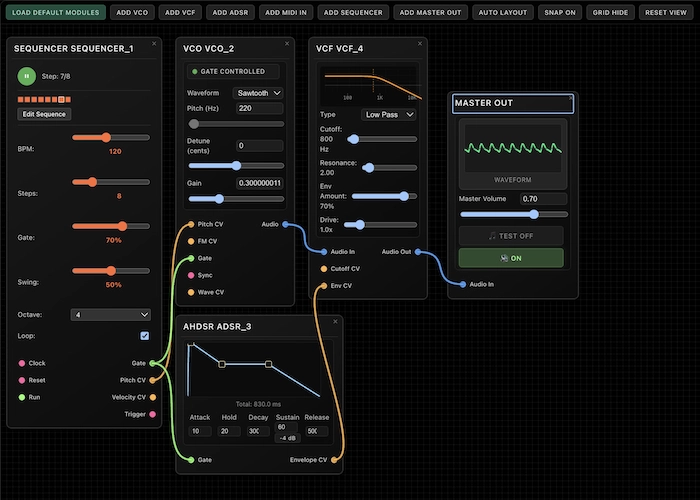Open the VCO Waveform dropdown

pos(258,93)
